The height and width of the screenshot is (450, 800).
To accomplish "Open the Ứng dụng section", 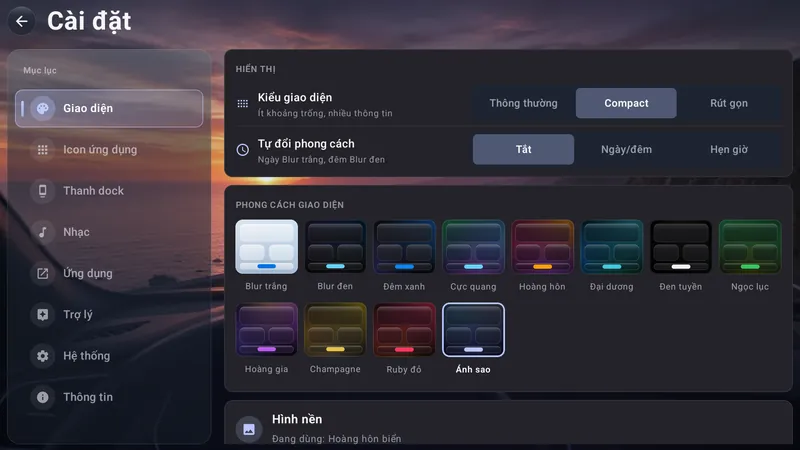I will [x=109, y=273].
